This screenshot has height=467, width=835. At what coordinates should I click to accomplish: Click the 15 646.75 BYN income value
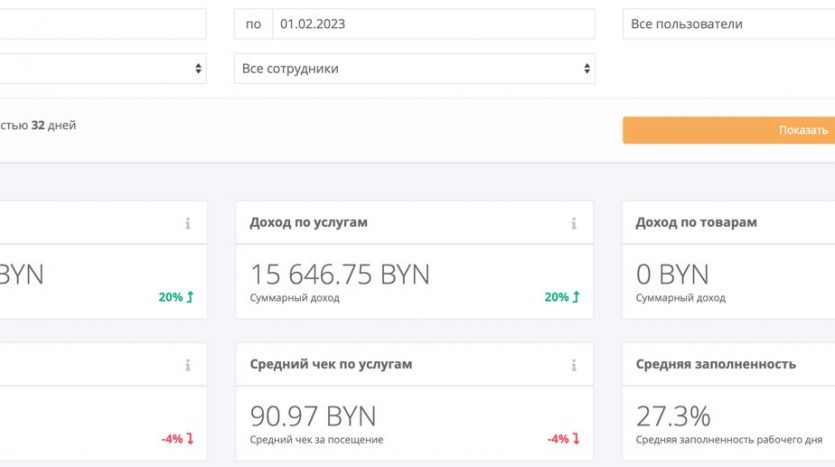(x=339, y=274)
